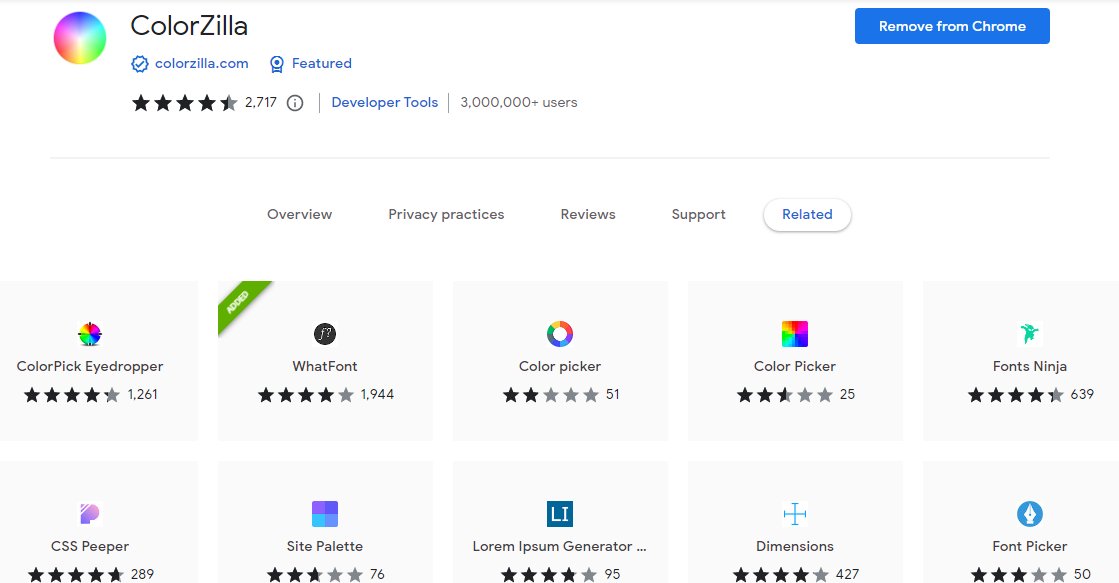Image resolution: width=1119 pixels, height=583 pixels.
Task: Click the ColorZilla color wheel logo
Action: [x=79, y=38]
